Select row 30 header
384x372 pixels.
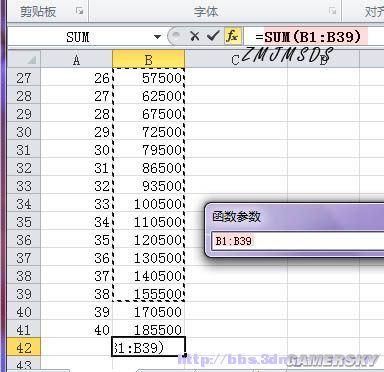pyautogui.click(x=24, y=132)
